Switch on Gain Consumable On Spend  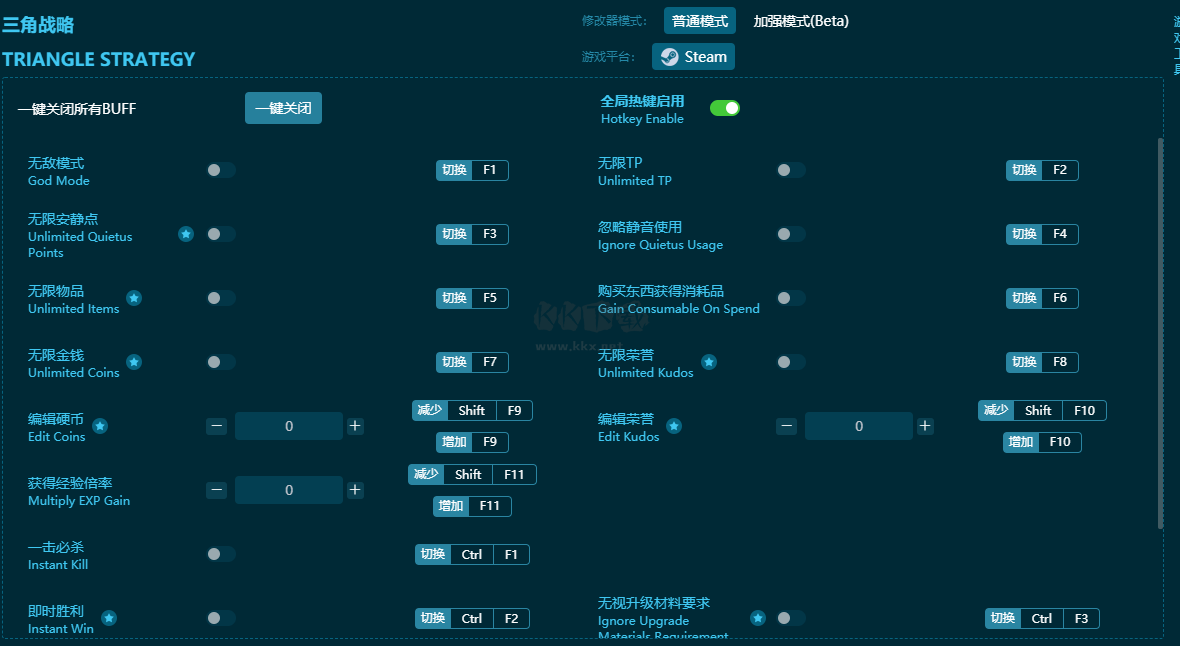point(791,298)
